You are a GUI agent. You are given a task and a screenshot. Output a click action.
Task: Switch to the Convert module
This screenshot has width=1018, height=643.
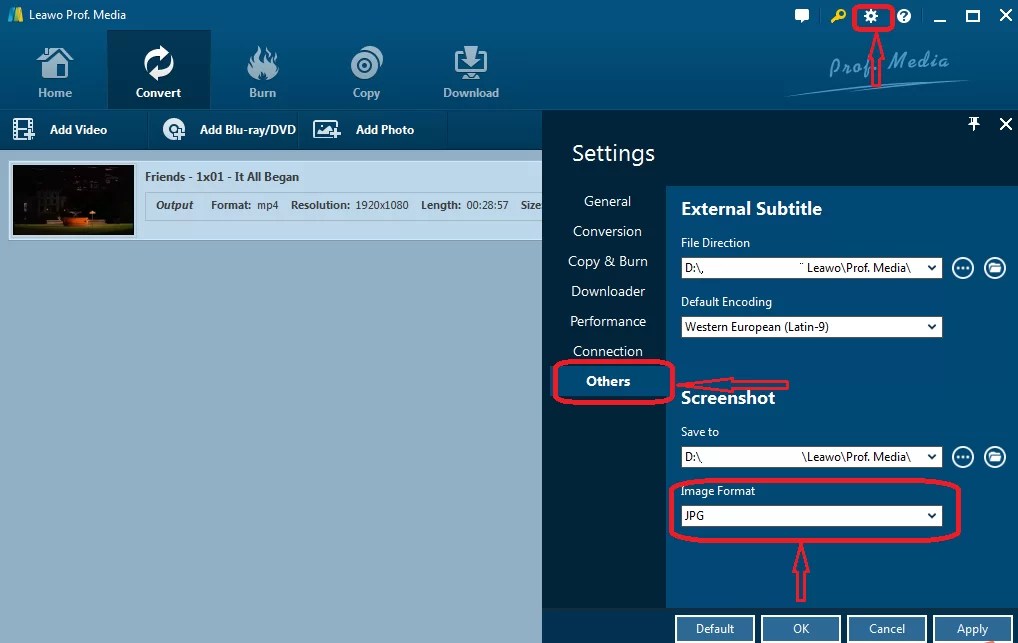[158, 69]
